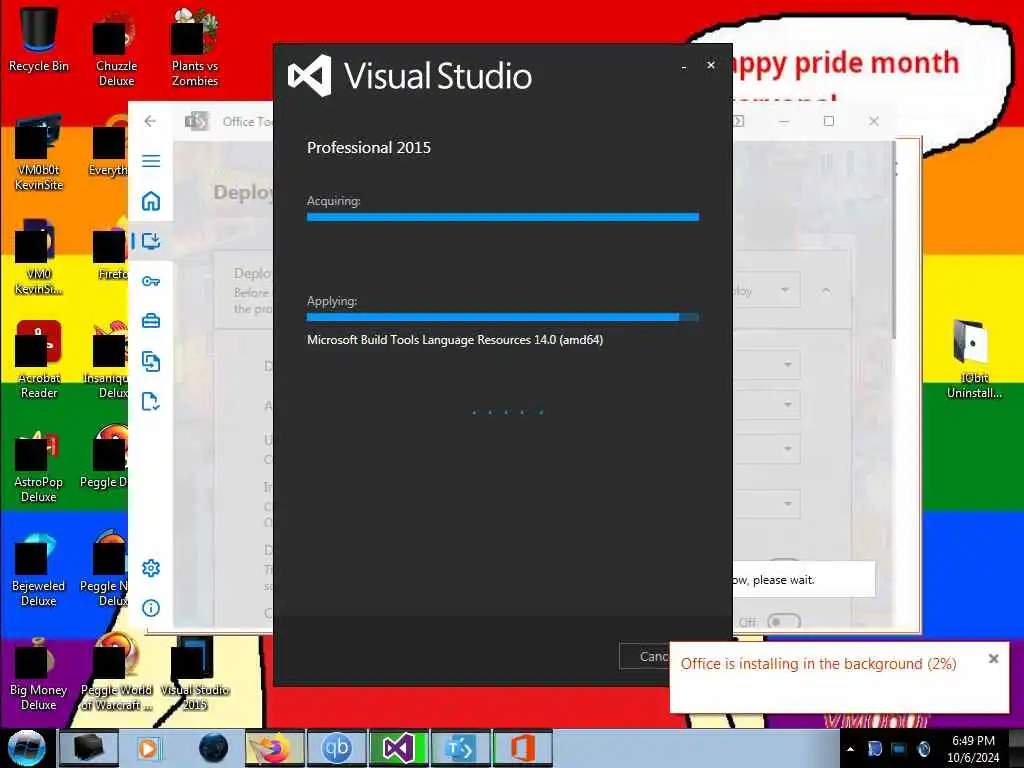Viewport: 1024px width, 768px height.
Task: Open third dropdown arrow in Office Tool list
Action: (x=788, y=449)
